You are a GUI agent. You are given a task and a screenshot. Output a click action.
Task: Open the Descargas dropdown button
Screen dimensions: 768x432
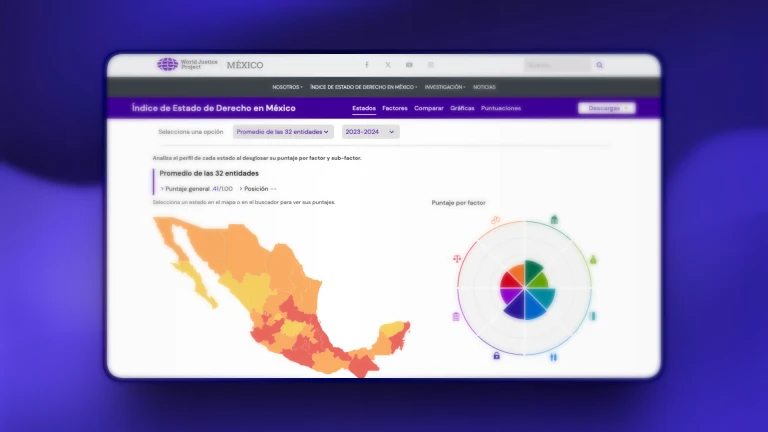coord(607,108)
